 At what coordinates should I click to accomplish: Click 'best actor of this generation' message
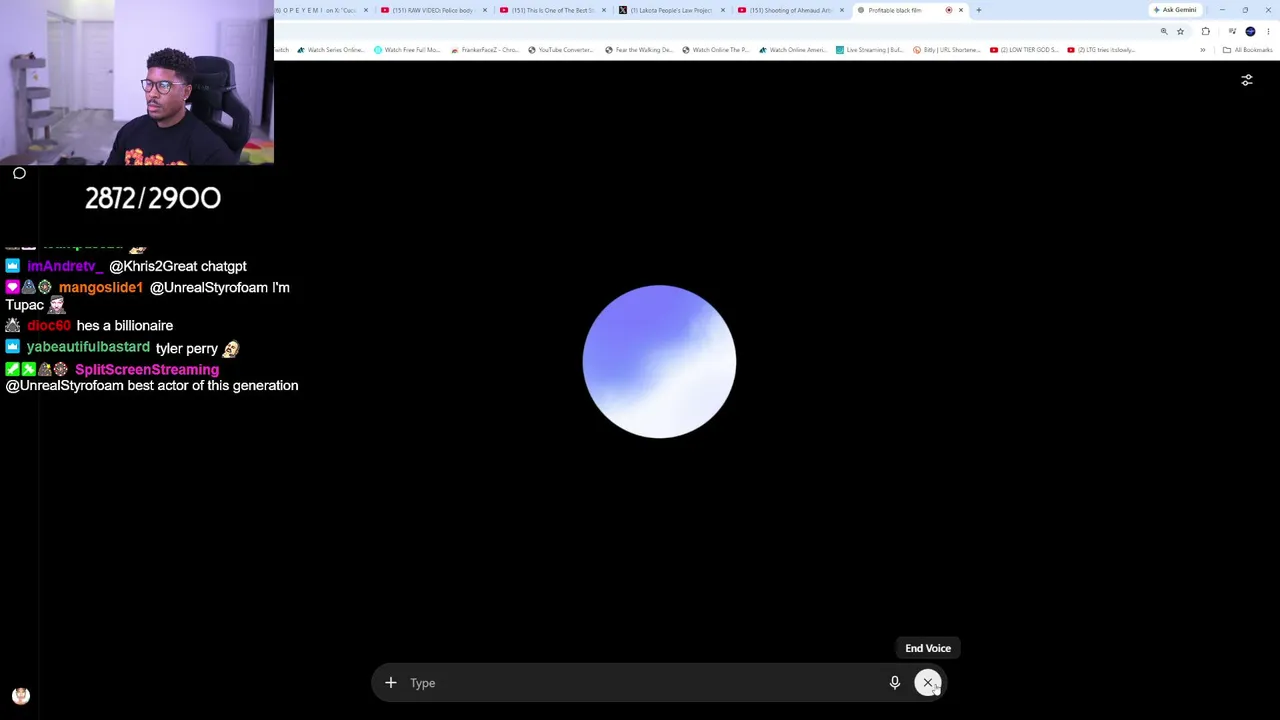tap(213, 385)
